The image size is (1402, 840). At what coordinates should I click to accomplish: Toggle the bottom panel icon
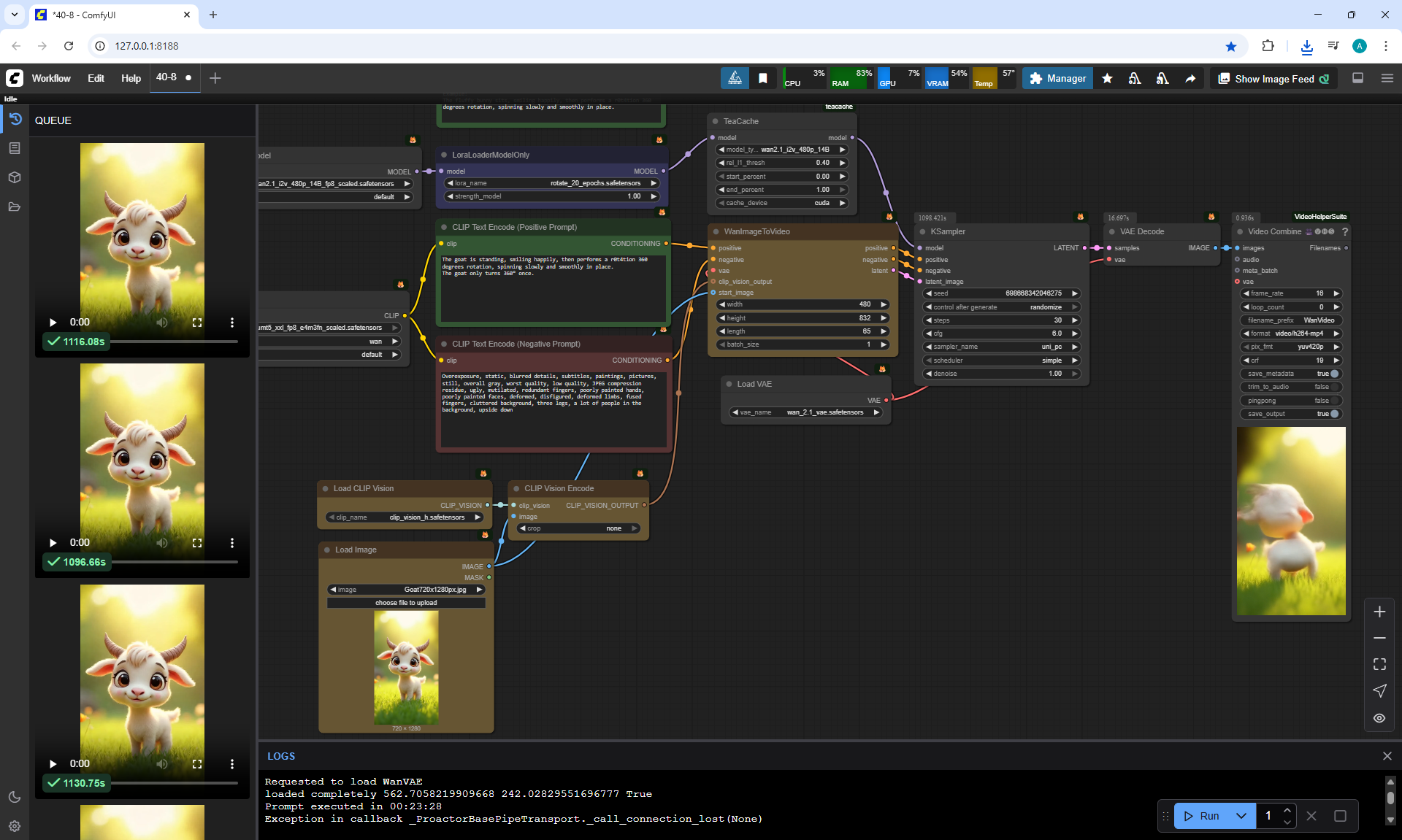[1357, 78]
